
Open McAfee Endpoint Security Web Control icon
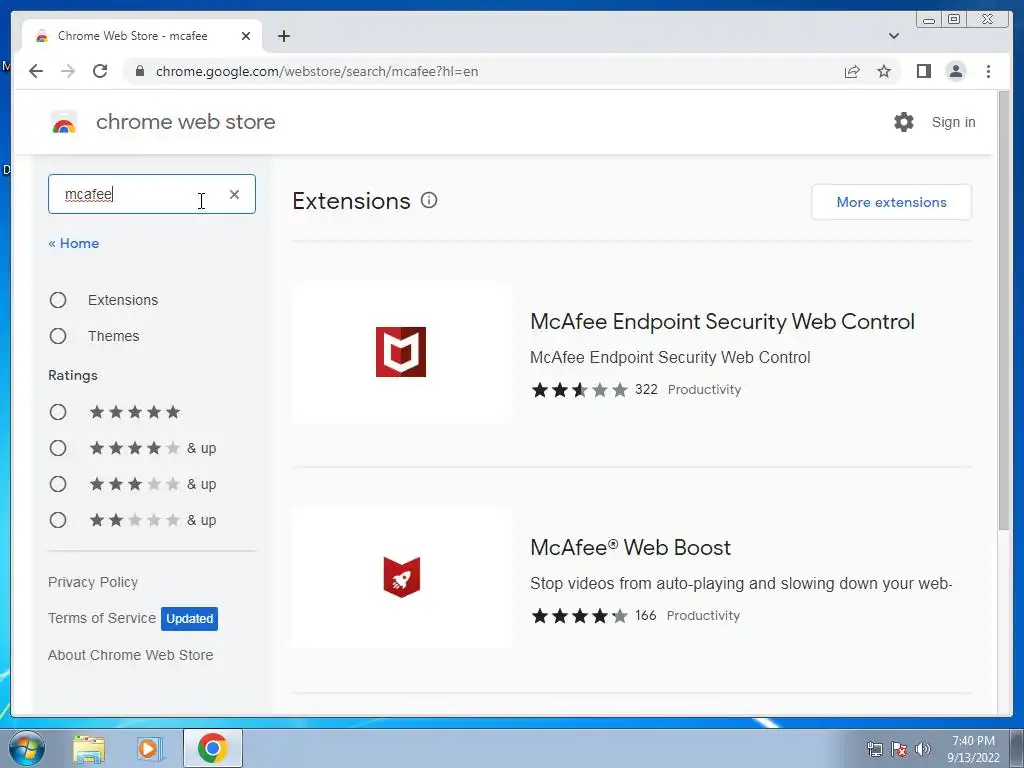(x=401, y=352)
